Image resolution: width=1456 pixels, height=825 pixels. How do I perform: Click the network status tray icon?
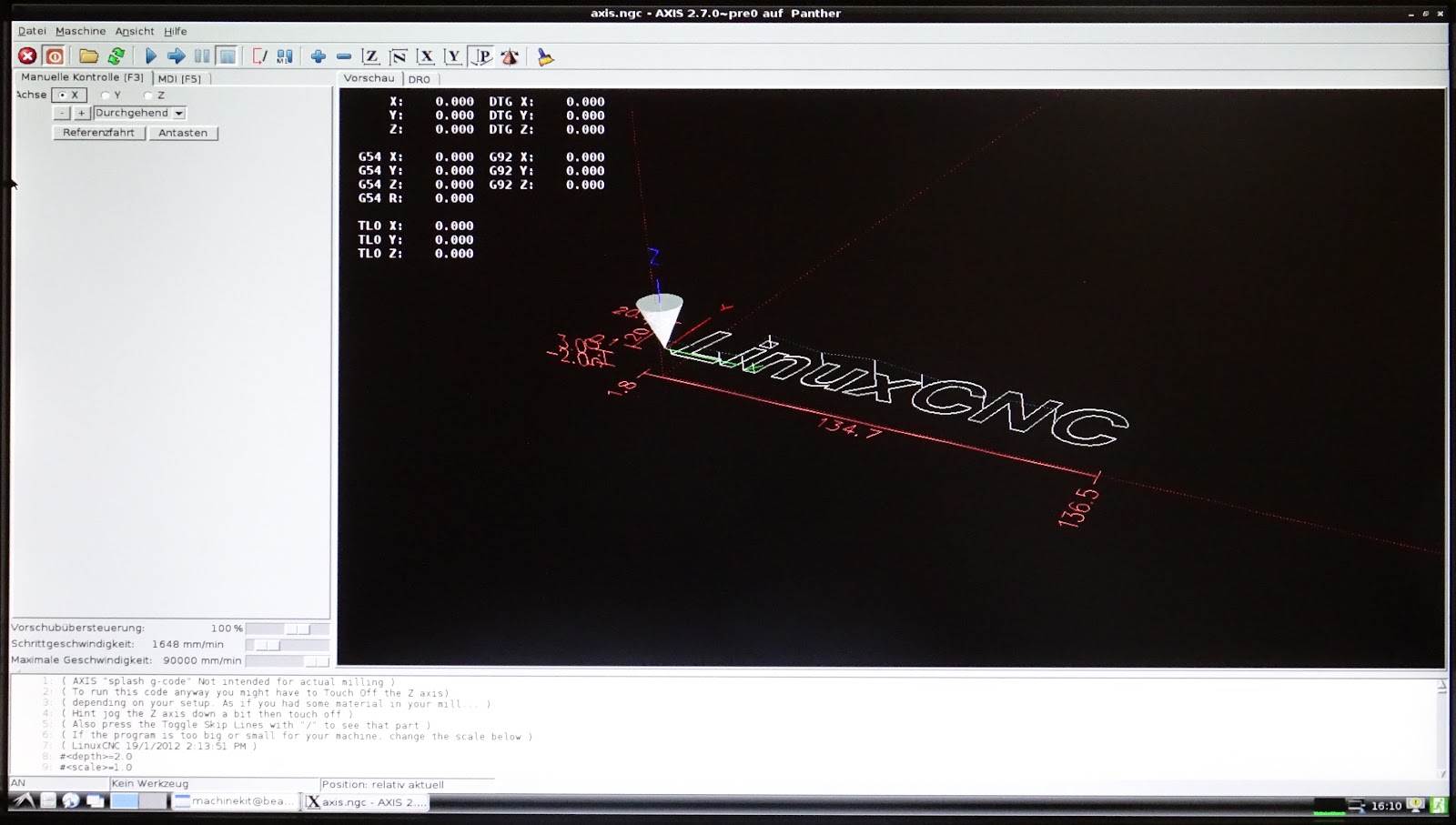[x=1356, y=805]
